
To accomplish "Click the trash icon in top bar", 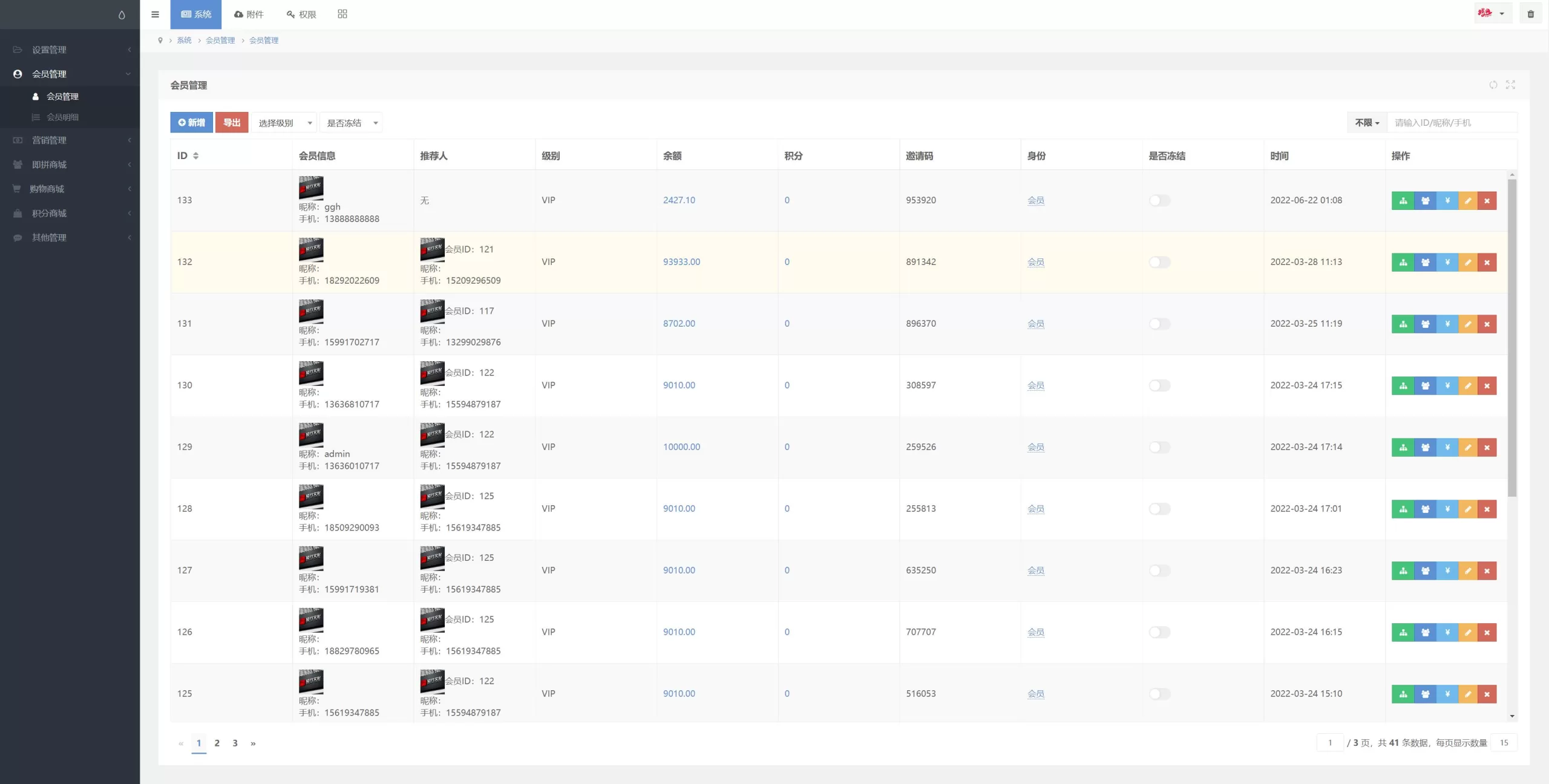I will [1530, 14].
